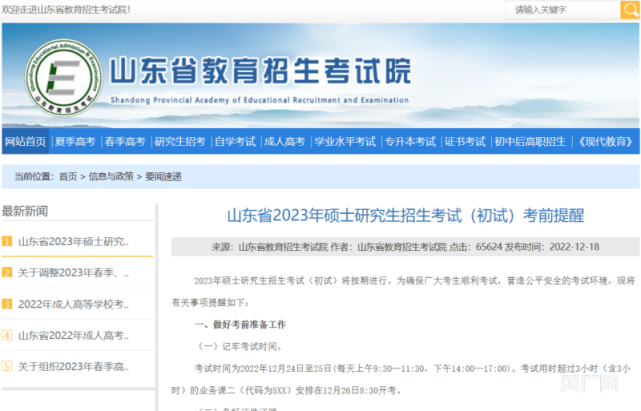The height and width of the screenshot is (411, 641).
Task: Click the publish date 2022-12-18
Action: tap(574, 247)
